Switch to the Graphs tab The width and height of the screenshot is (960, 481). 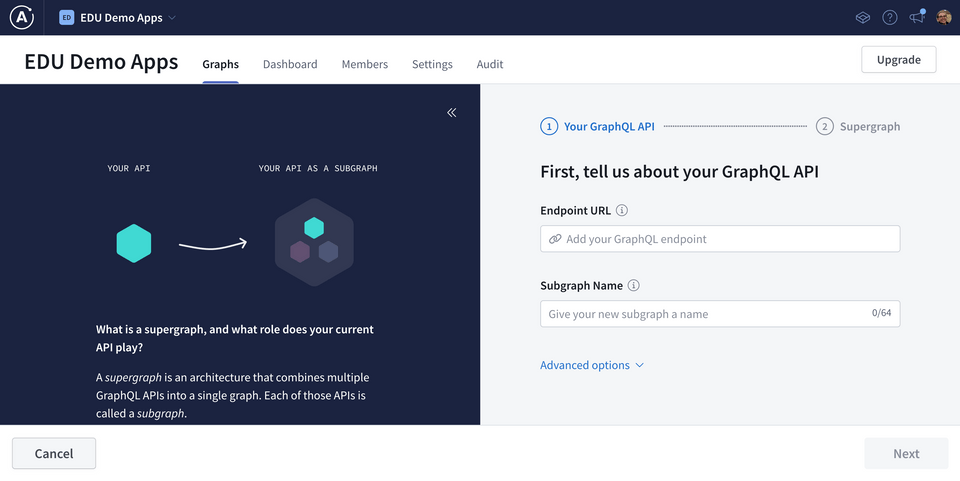pyautogui.click(x=220, y=64)
